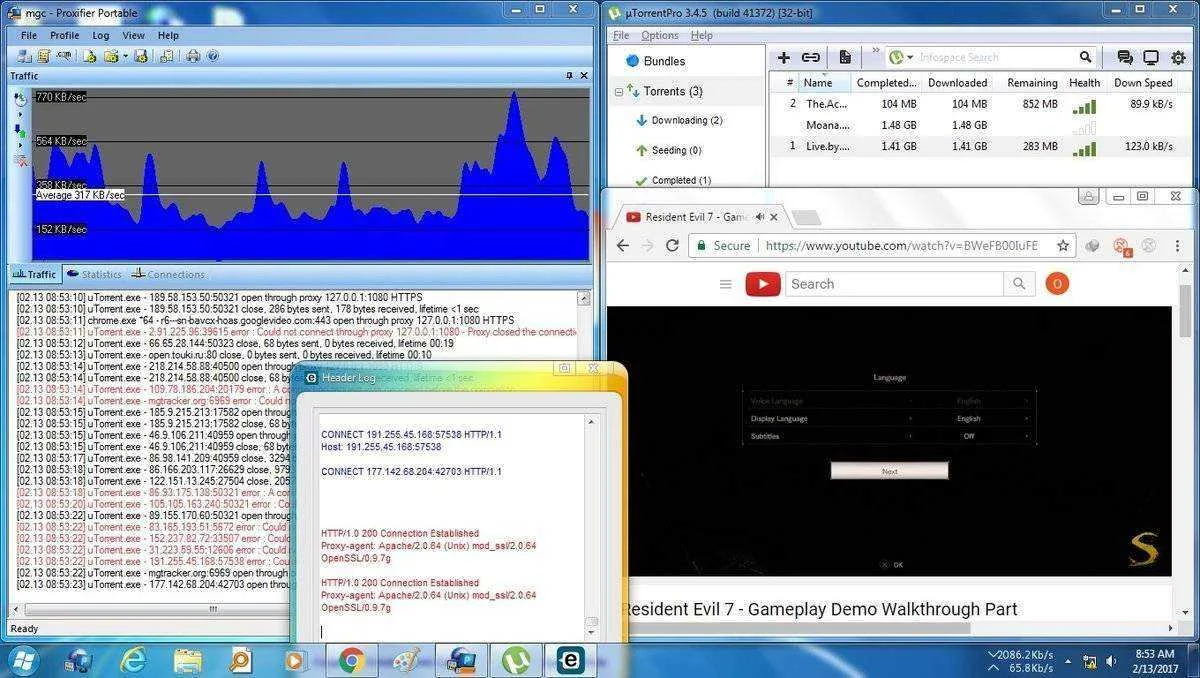The height and width of the screenshot is (678, 1200).
Task: Open YouTube hamburger guide menu
Action: [x=726, y=284]
